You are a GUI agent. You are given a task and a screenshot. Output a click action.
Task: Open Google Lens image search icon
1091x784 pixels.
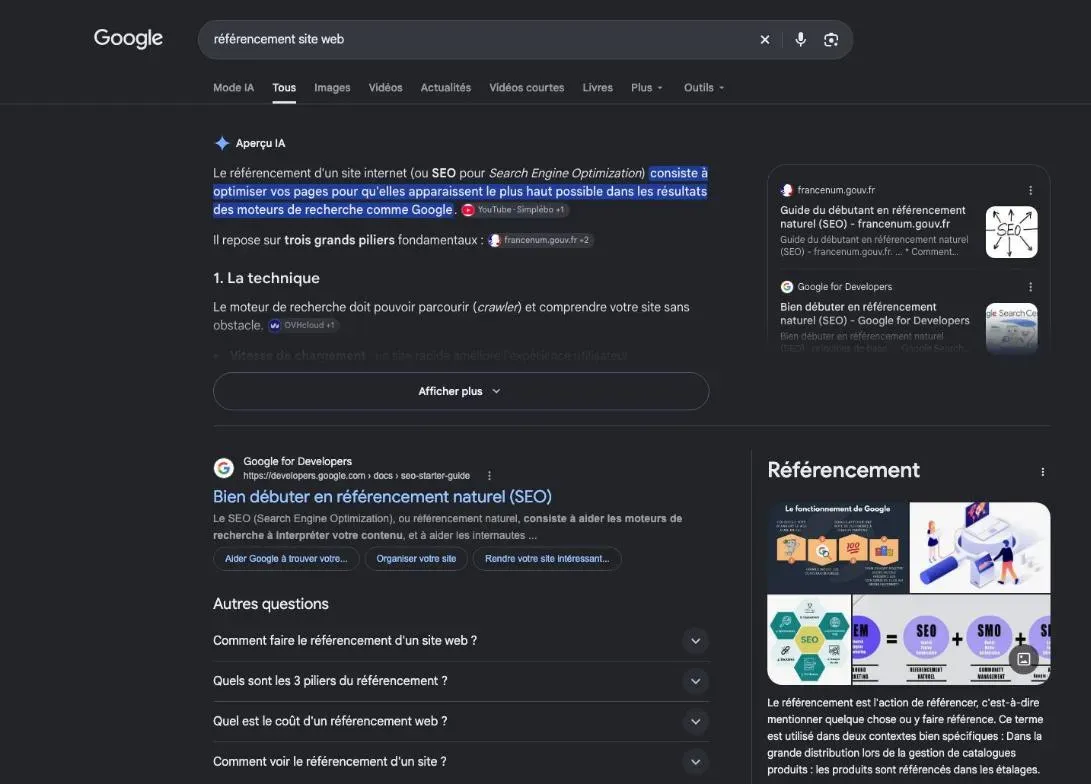coord(831,40)
